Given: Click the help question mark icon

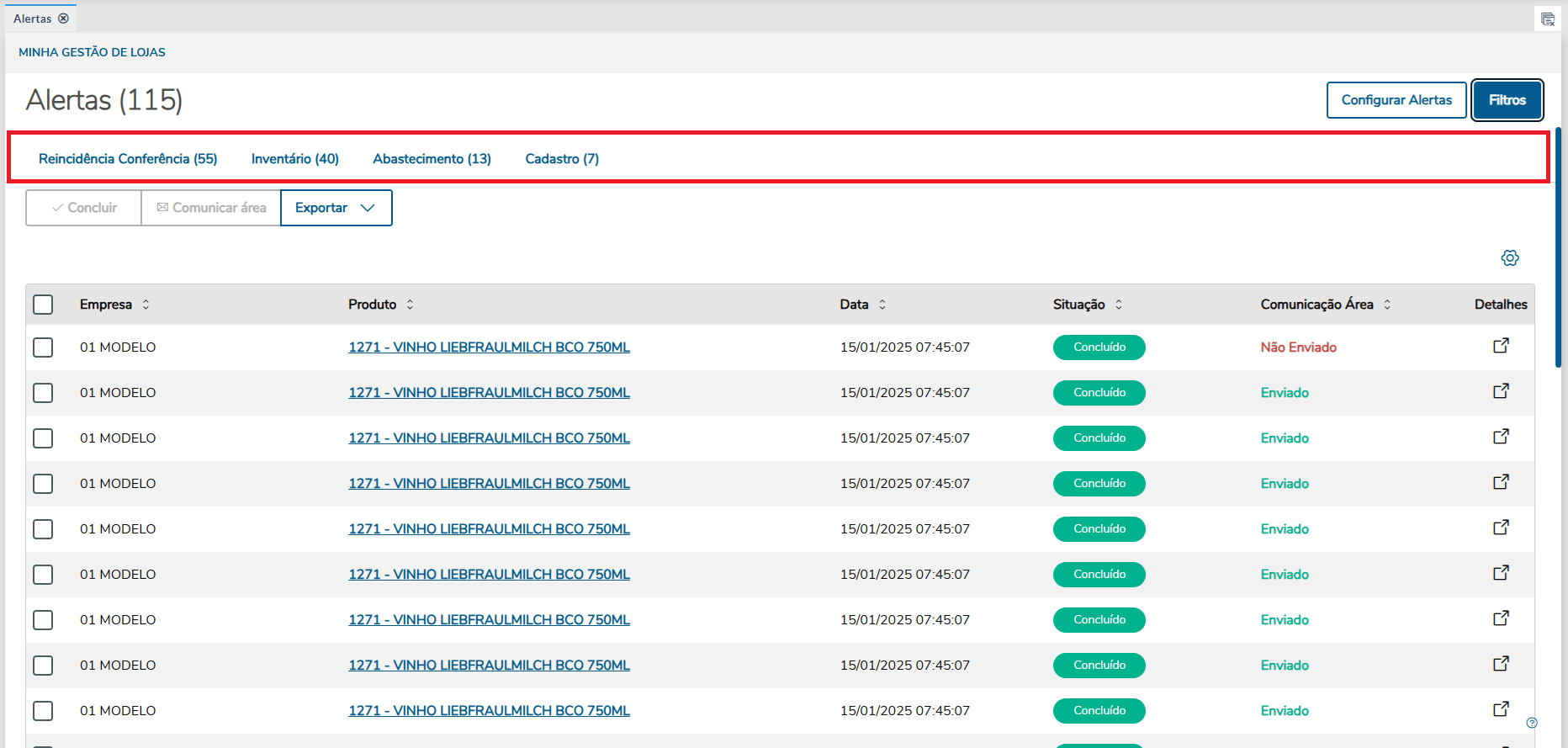Looking at the screenshot, I should coord(1532,723).
